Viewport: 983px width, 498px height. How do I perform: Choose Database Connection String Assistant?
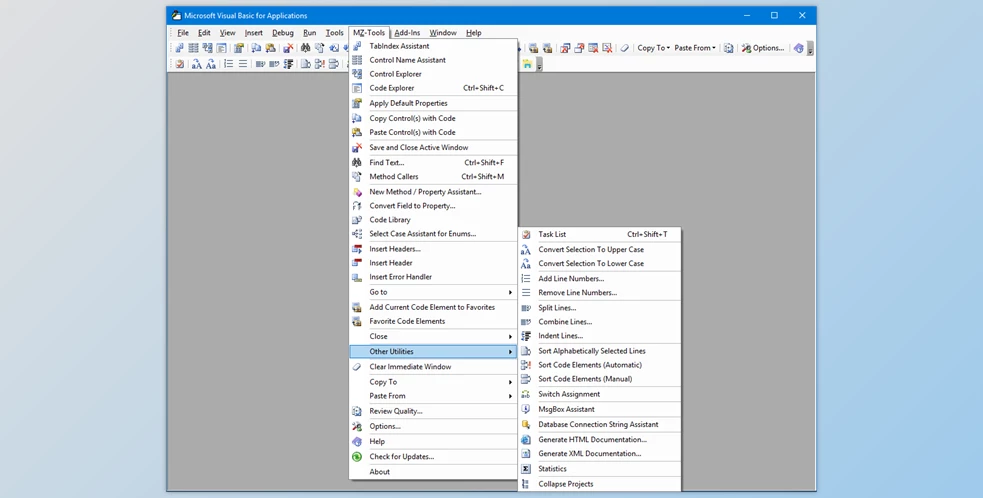600,424
